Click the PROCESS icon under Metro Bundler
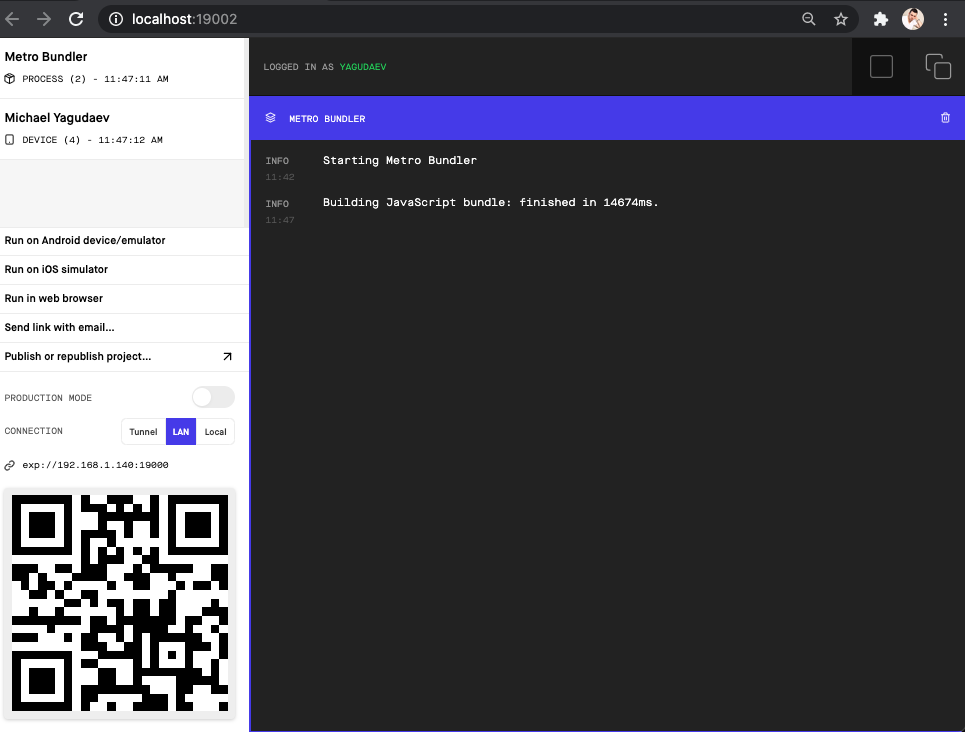The width and height of the screenshot is (965, 732). pos(9,79)
